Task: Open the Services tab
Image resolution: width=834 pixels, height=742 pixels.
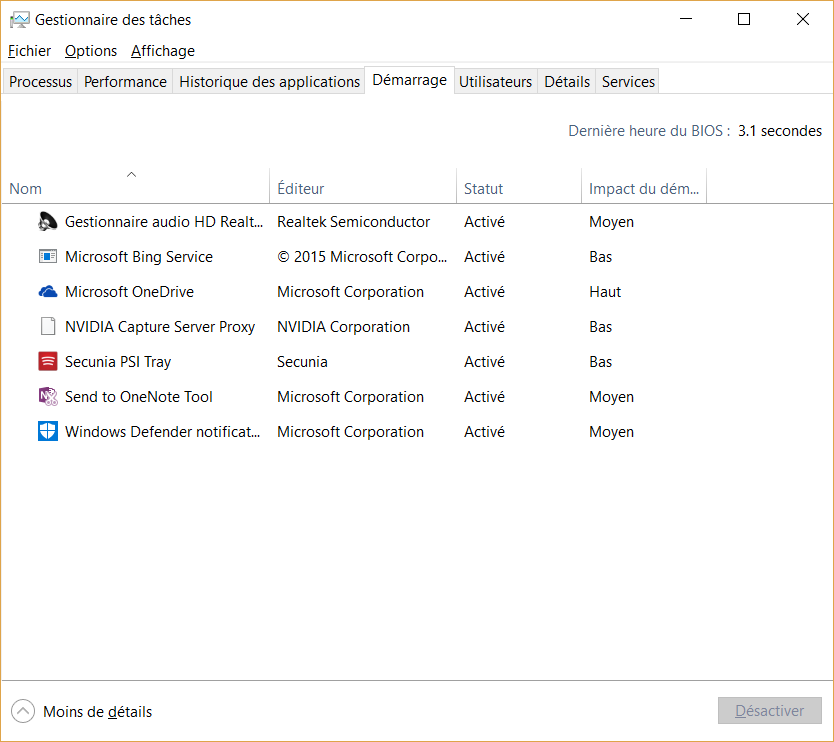Action: [x=628, y=82]
